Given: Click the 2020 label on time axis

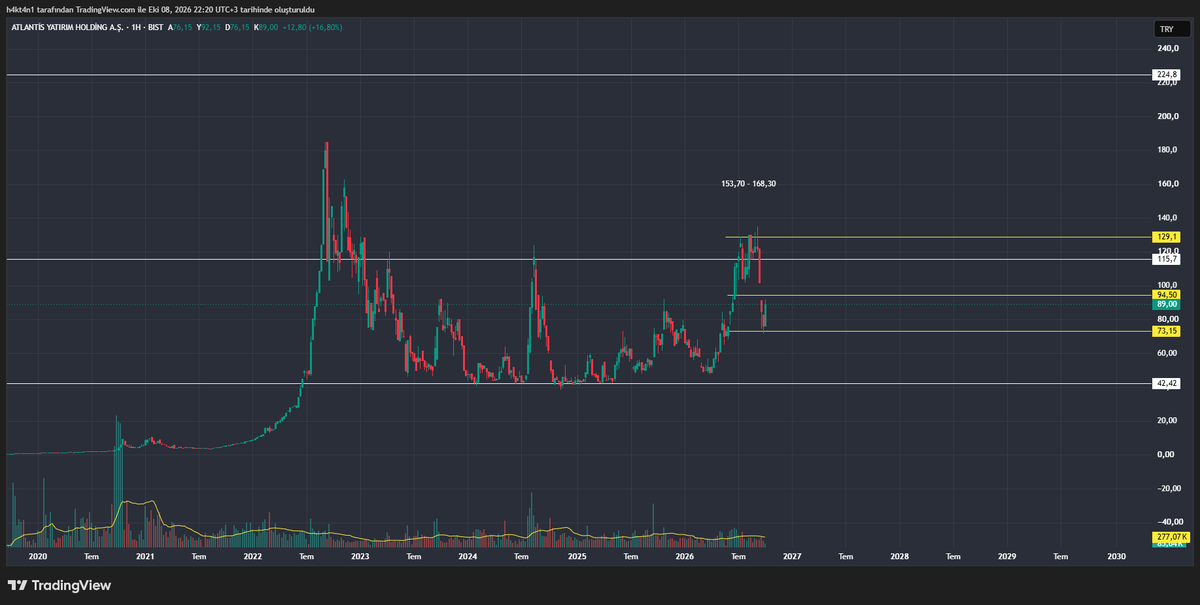Looking at the screenshot, I should click(37, 555).
